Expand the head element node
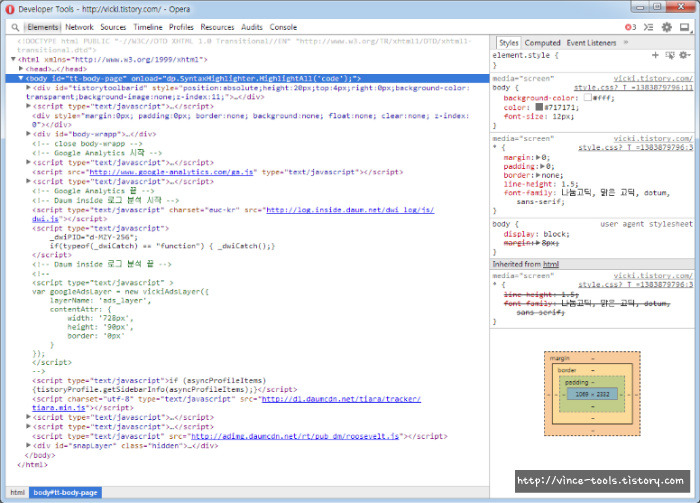700x503 pixels. tap(21, 69)
